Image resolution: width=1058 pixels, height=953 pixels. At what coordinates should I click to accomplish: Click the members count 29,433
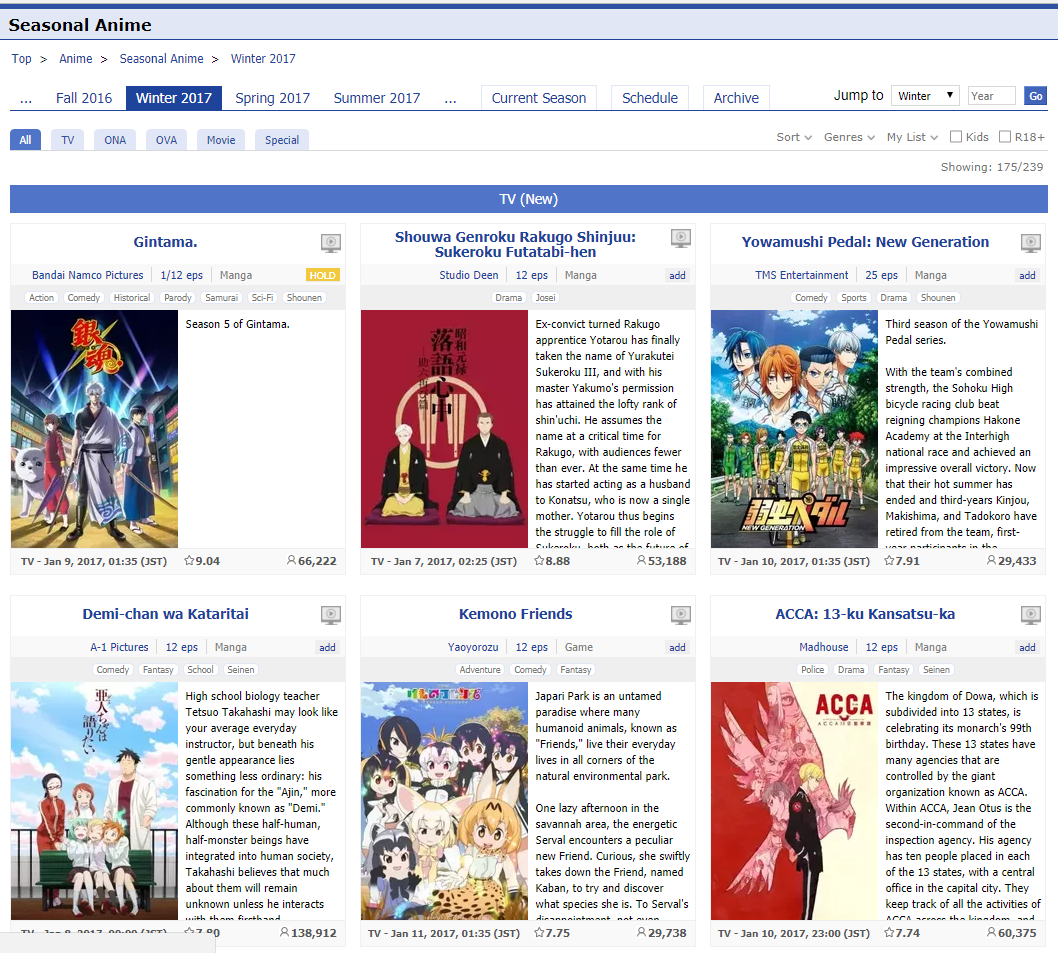pyautogui.click(x=1011, y=561)
